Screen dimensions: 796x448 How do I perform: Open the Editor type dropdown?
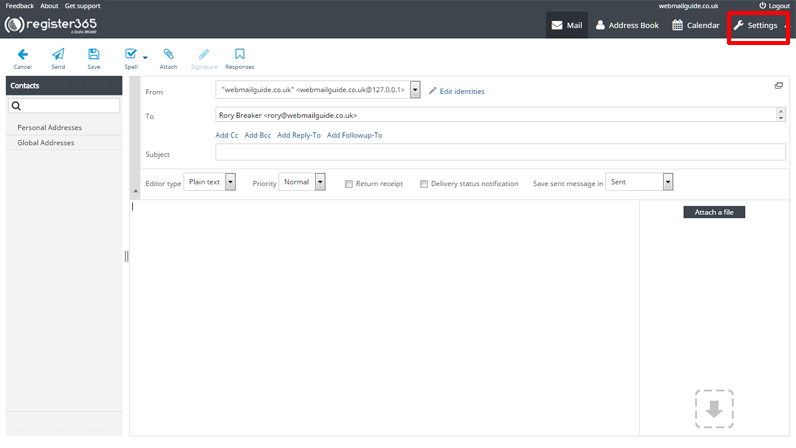tap(209, 182)
